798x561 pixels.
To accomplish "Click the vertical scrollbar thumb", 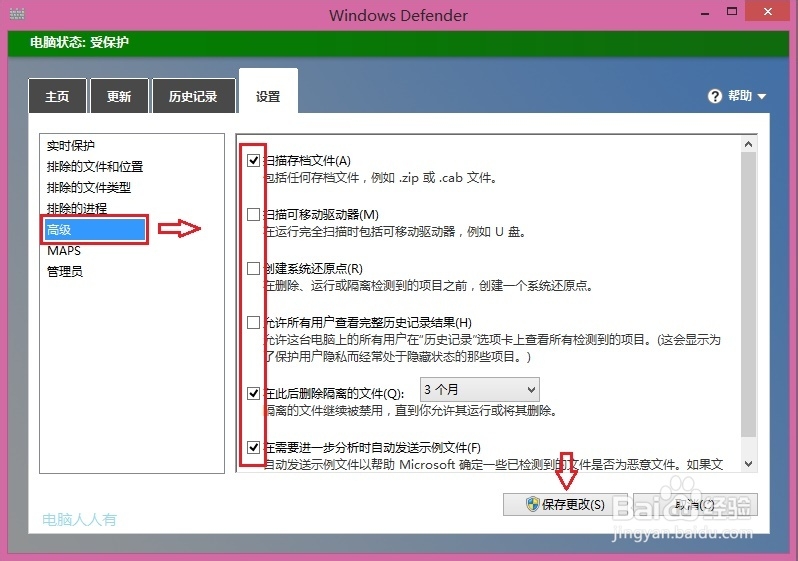I will (748, 294).
